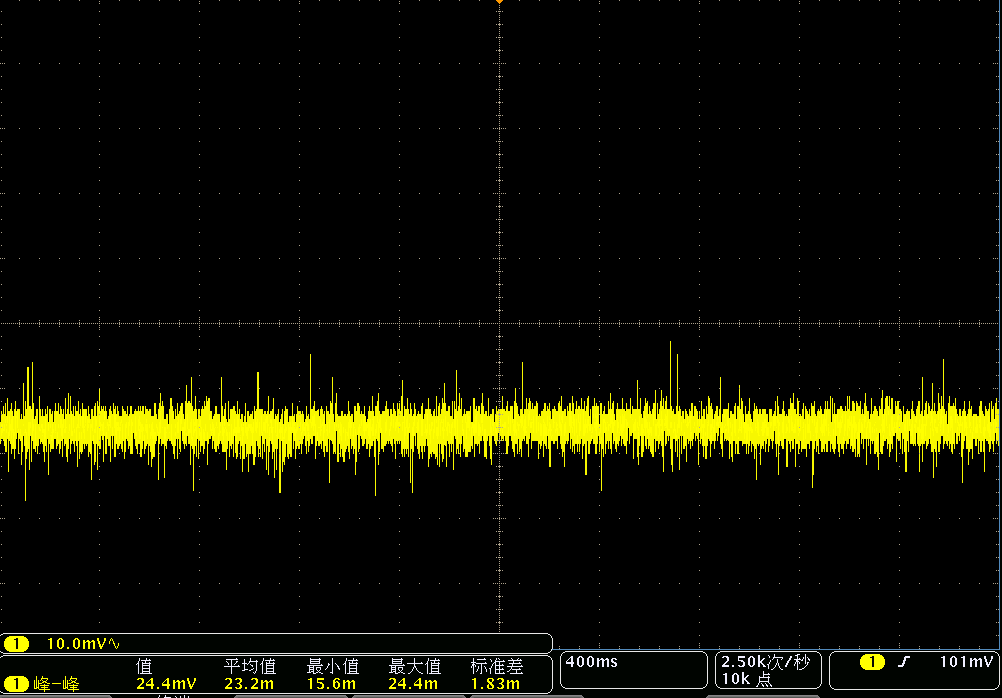Click the 24.4m value under 最大值
The width and height of the screenshot is (1002, 698).
tap(413, 685)
